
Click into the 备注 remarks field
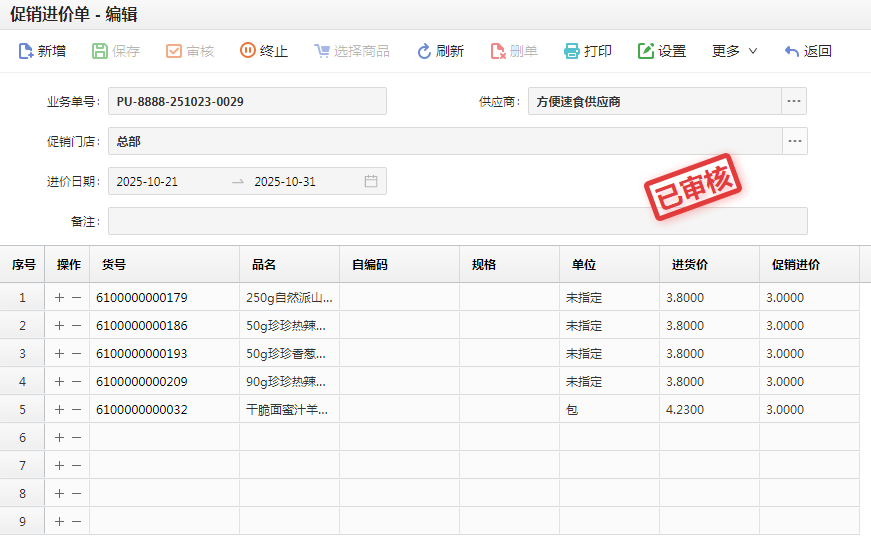click(x=457, y=221)
